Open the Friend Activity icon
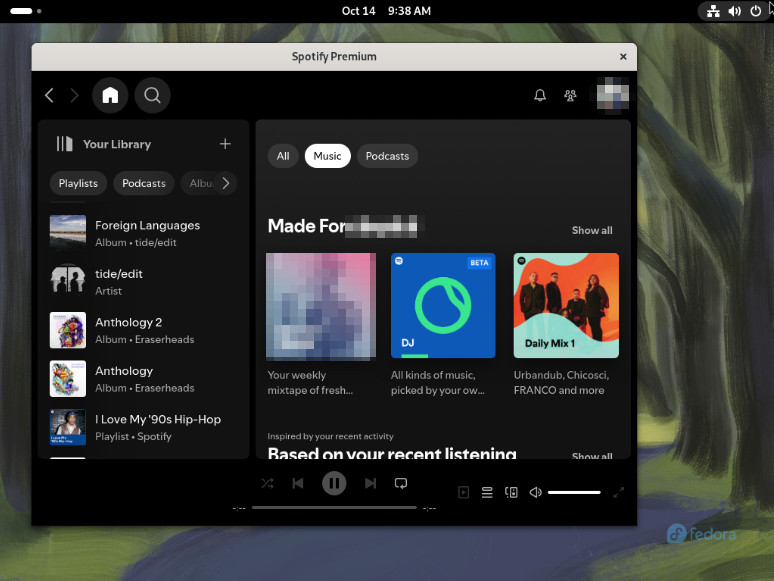 point(570,95)
